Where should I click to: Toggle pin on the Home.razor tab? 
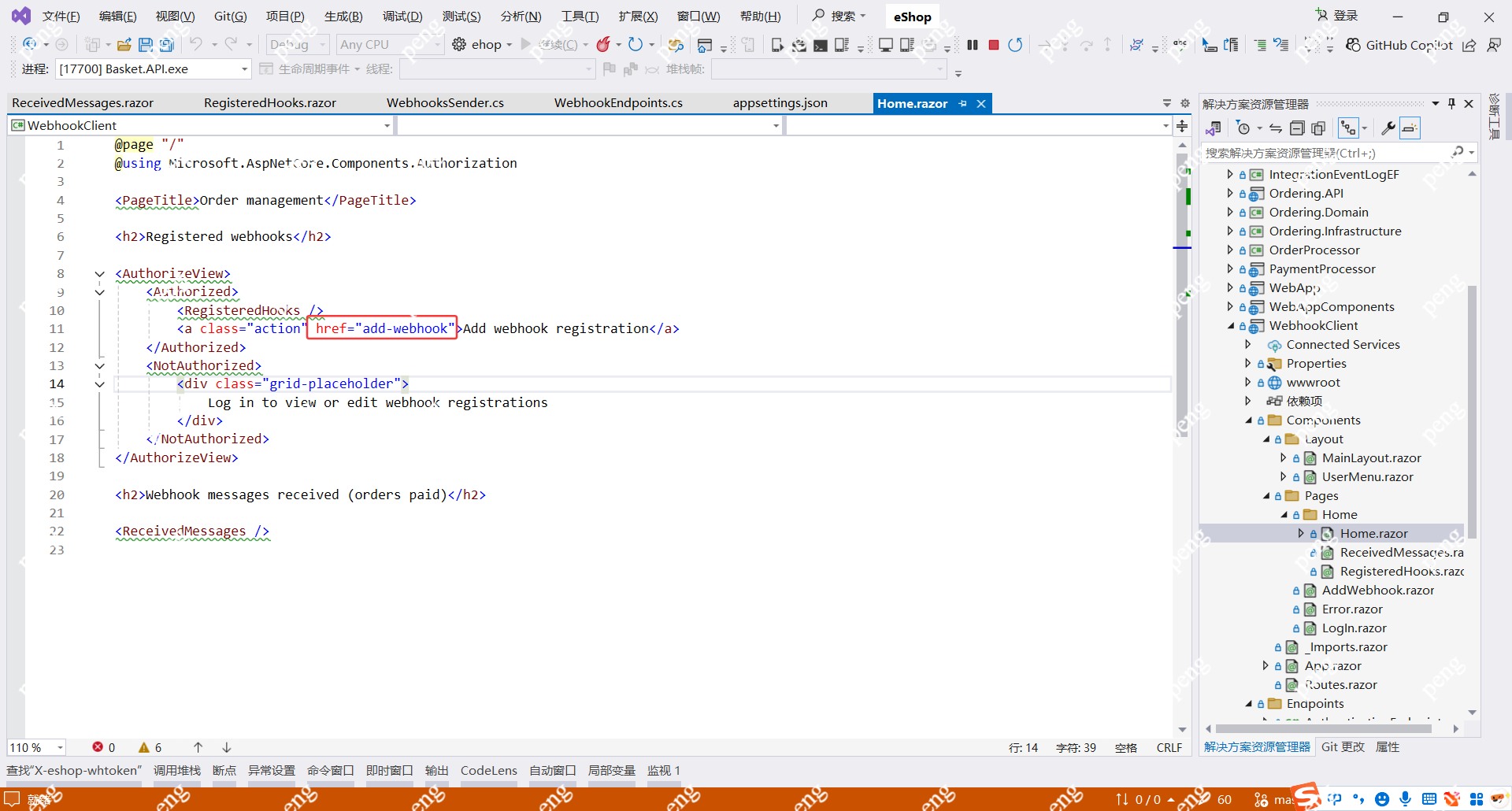pos(962,103)
